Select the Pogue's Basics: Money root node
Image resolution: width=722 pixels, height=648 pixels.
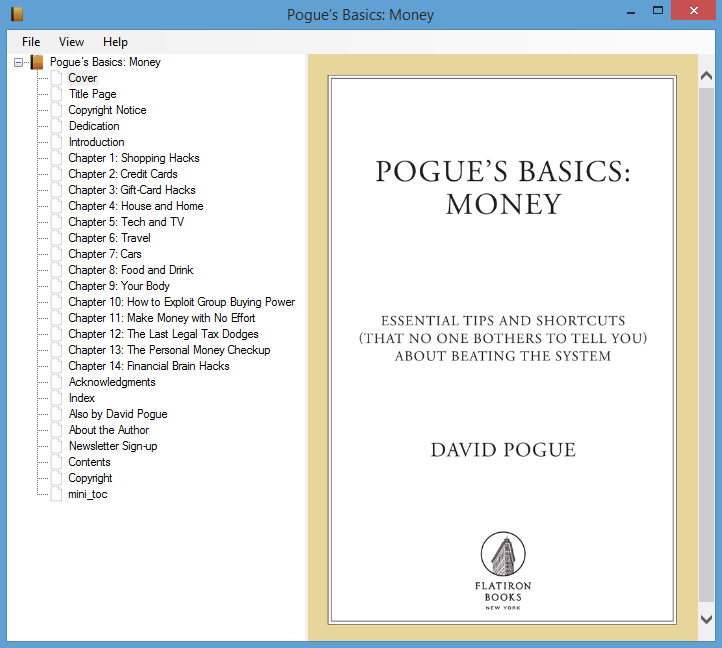click(x=105, y=62)
